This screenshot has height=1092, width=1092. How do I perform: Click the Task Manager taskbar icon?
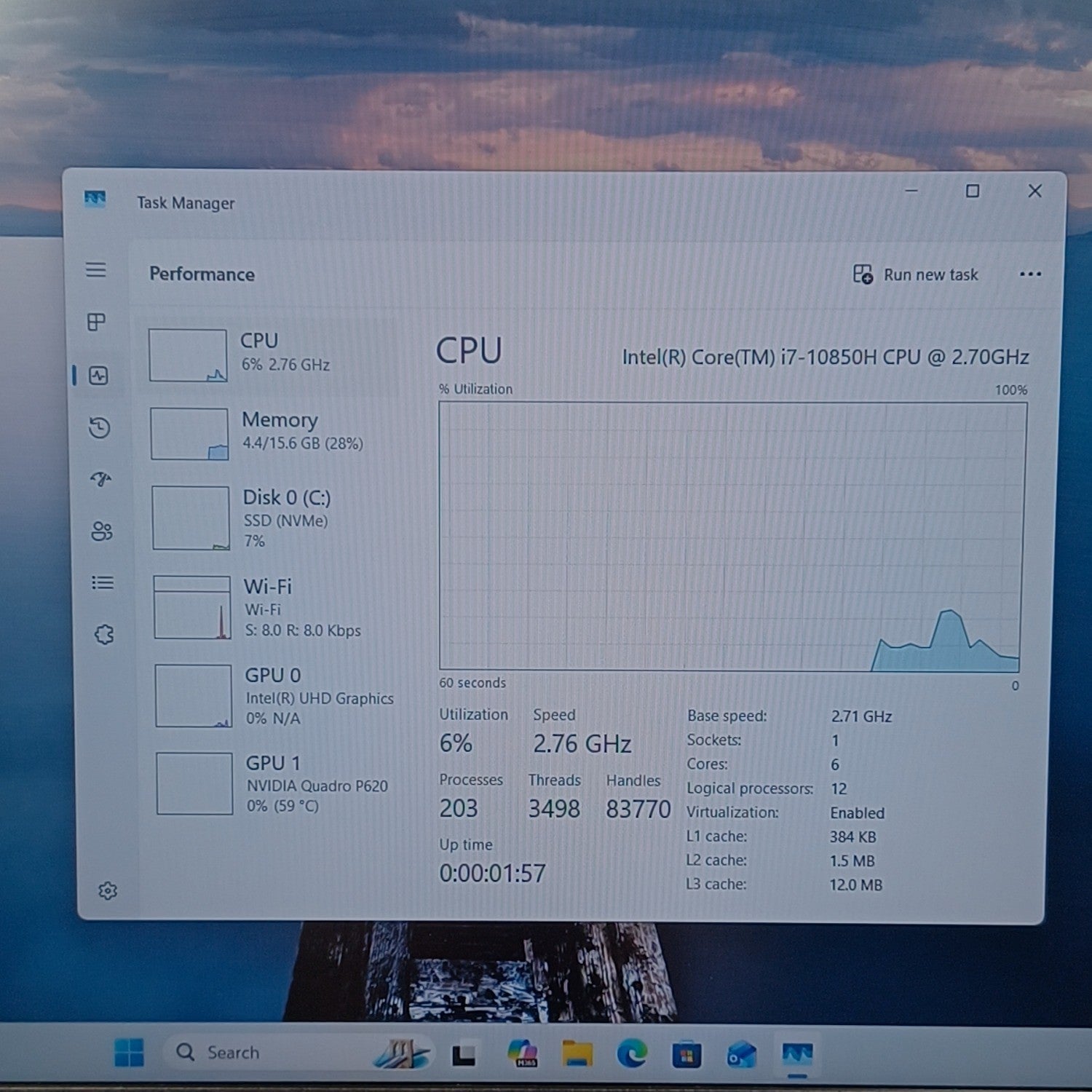pos(797,1054)
